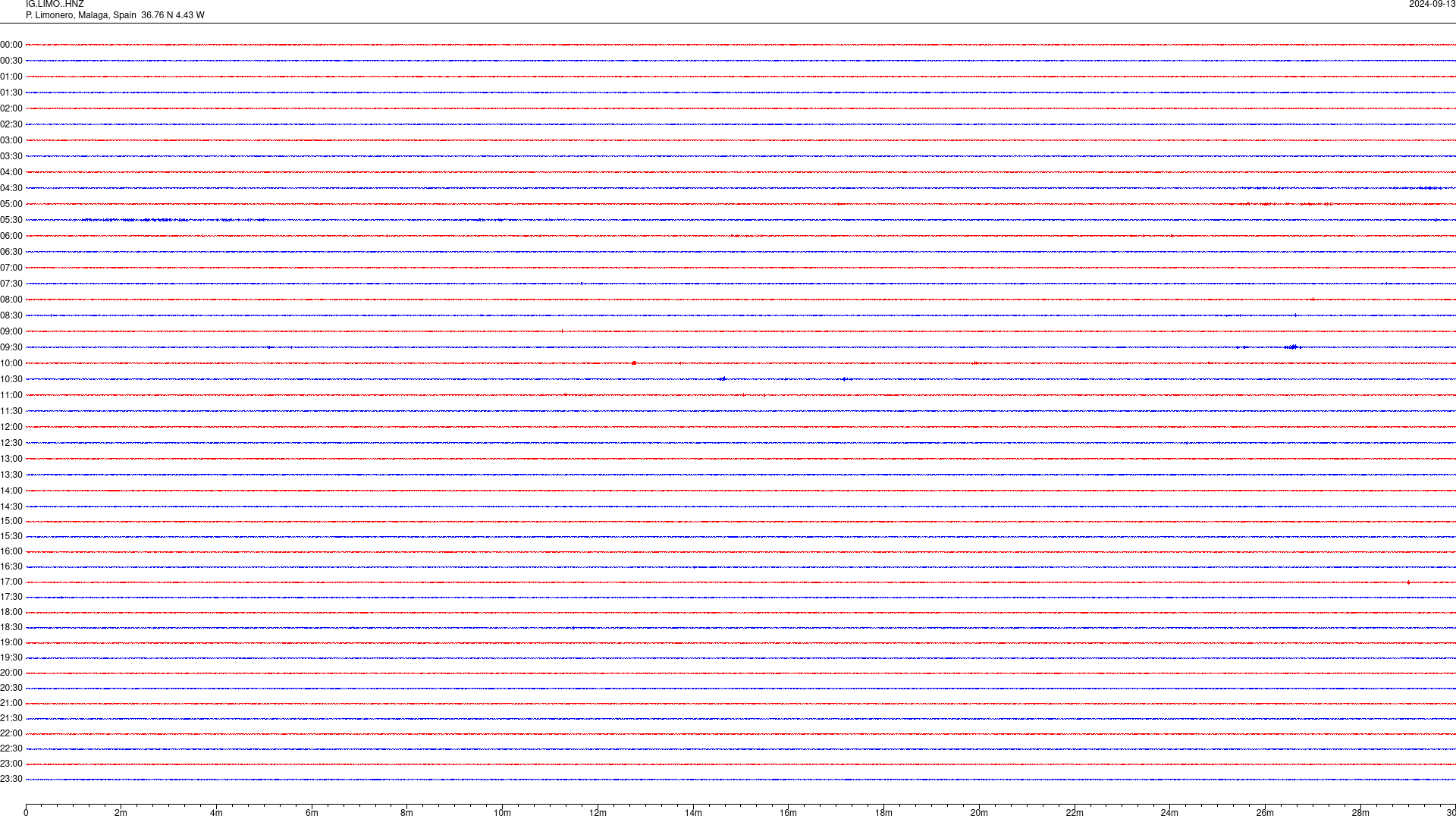Click the 16m tick label on time axis

(x=789, y=813)
